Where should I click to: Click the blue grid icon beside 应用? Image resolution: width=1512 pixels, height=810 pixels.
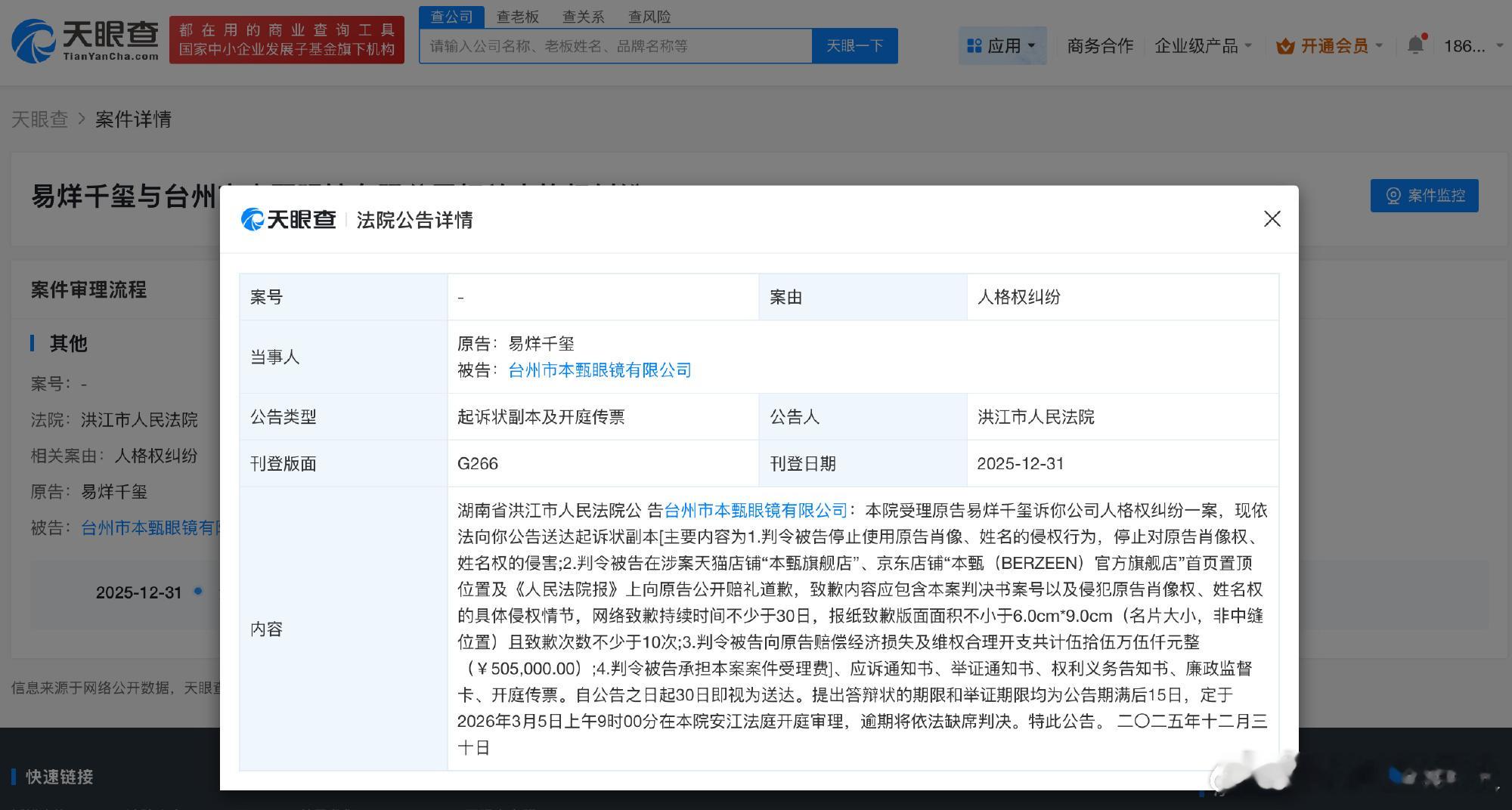pos(973,45)
